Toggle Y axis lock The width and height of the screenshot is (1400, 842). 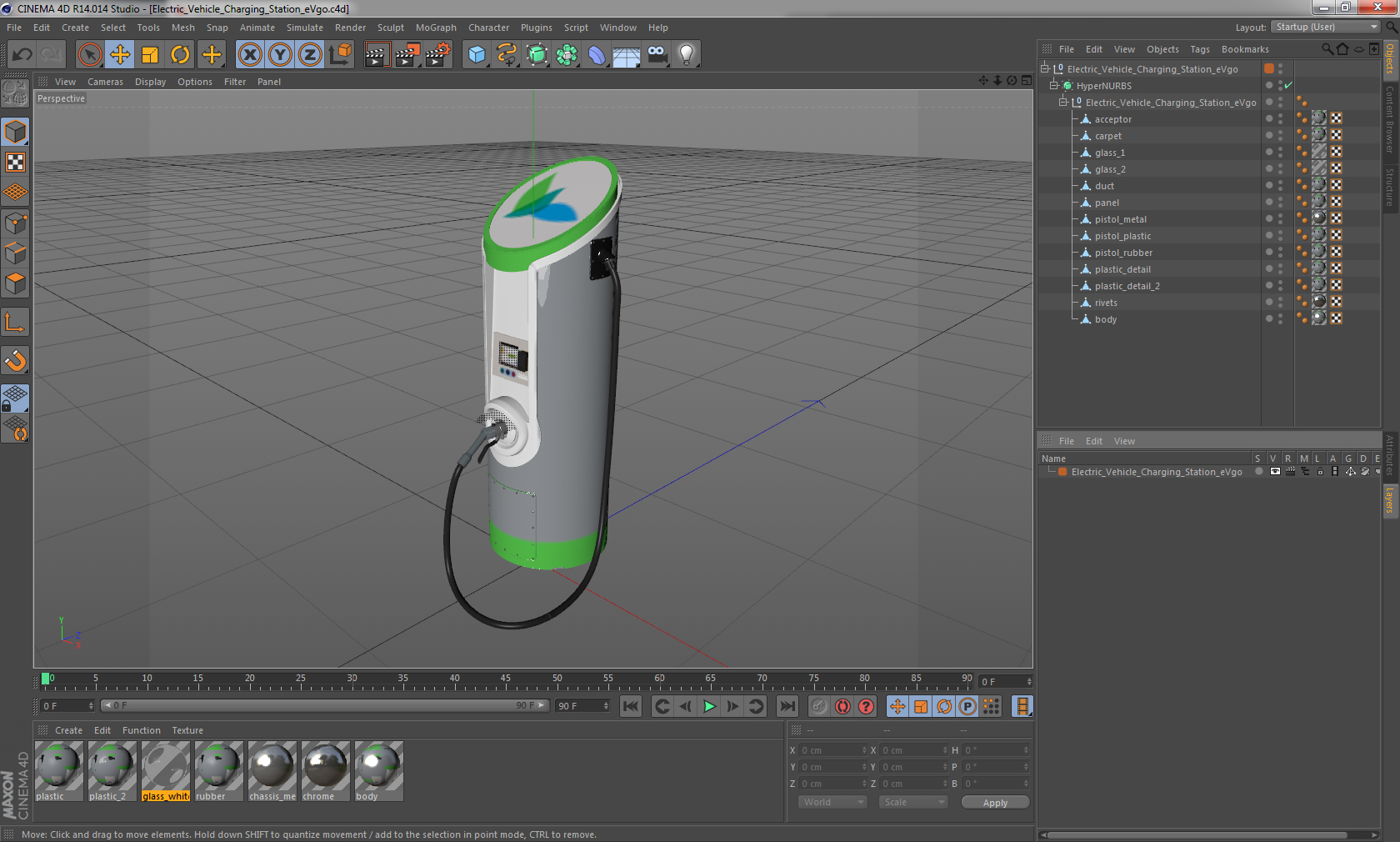[x=280, y=55]
